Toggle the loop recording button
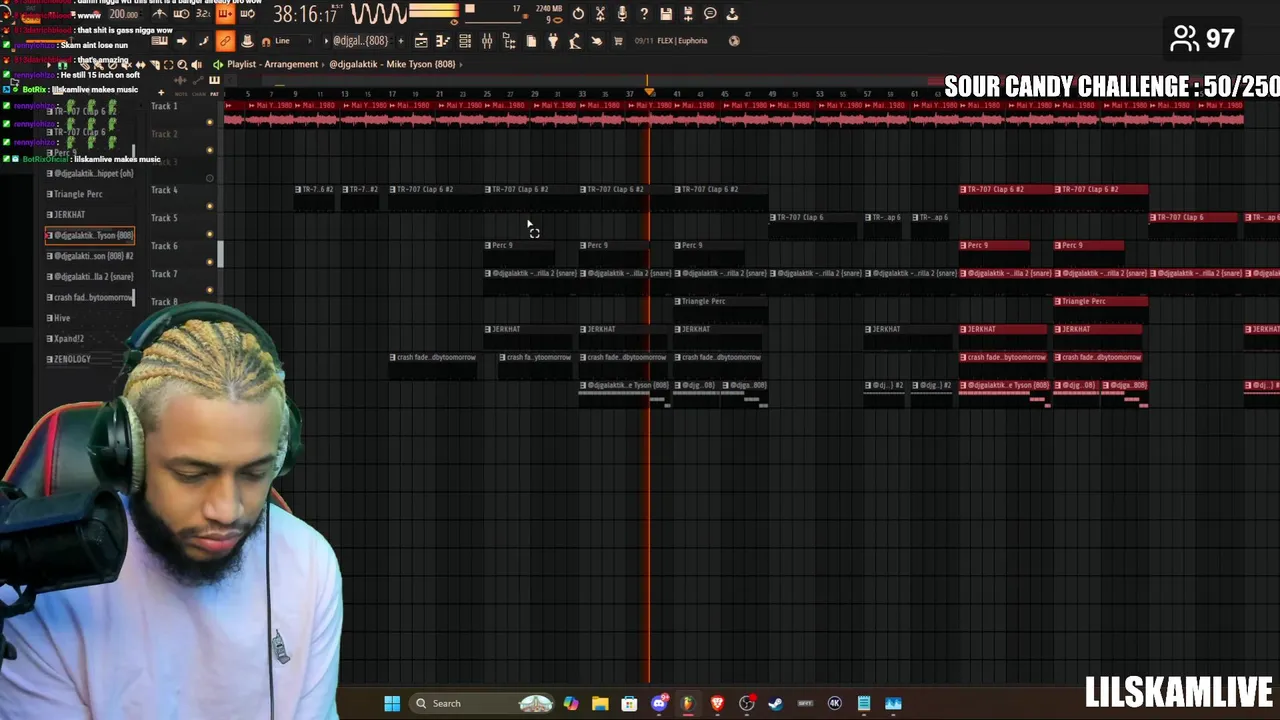Viewport: 1280px width, 720px height. (x=247, y=14)
